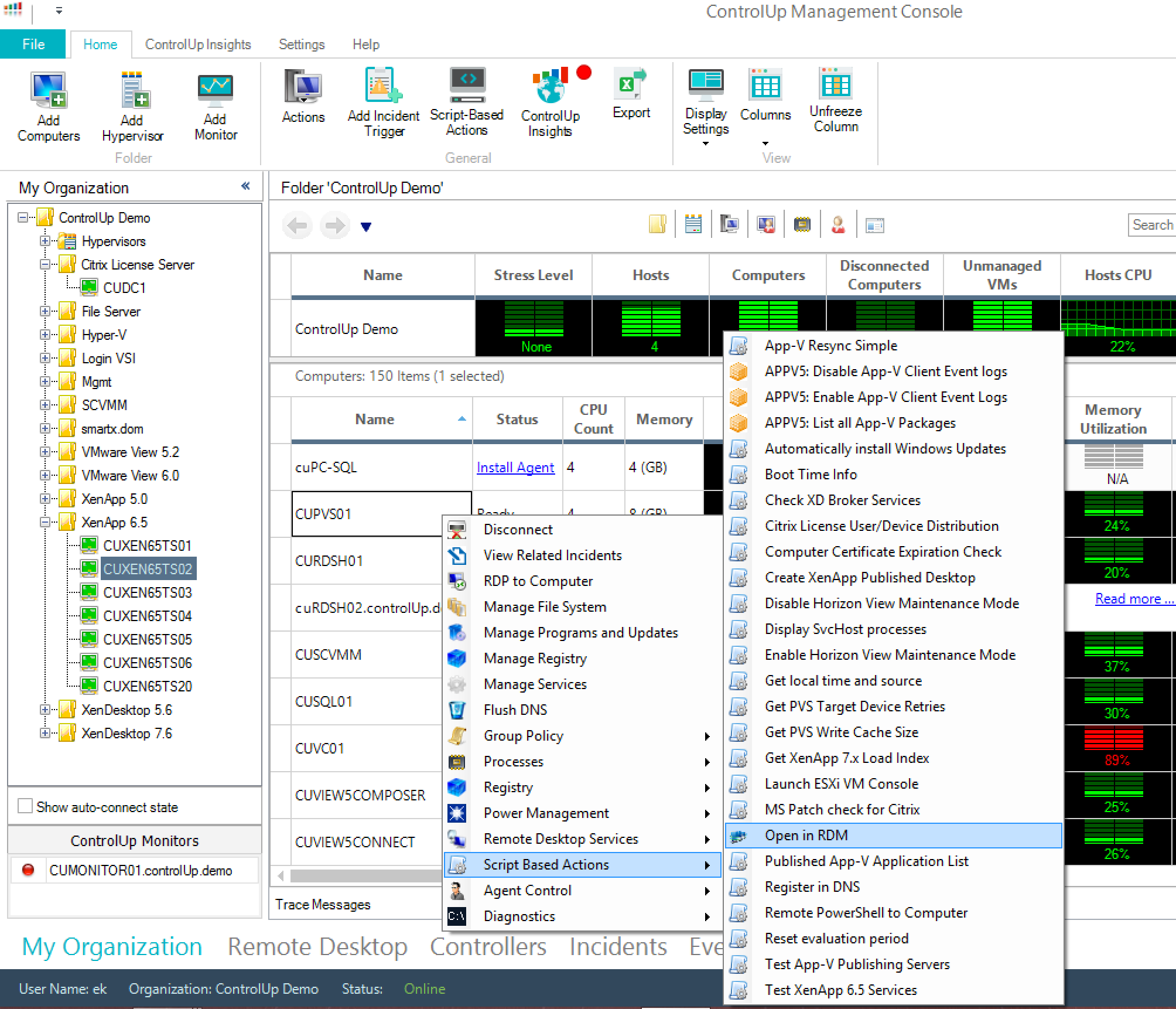Collapse the My Organization panel chevron

(245, 186)
